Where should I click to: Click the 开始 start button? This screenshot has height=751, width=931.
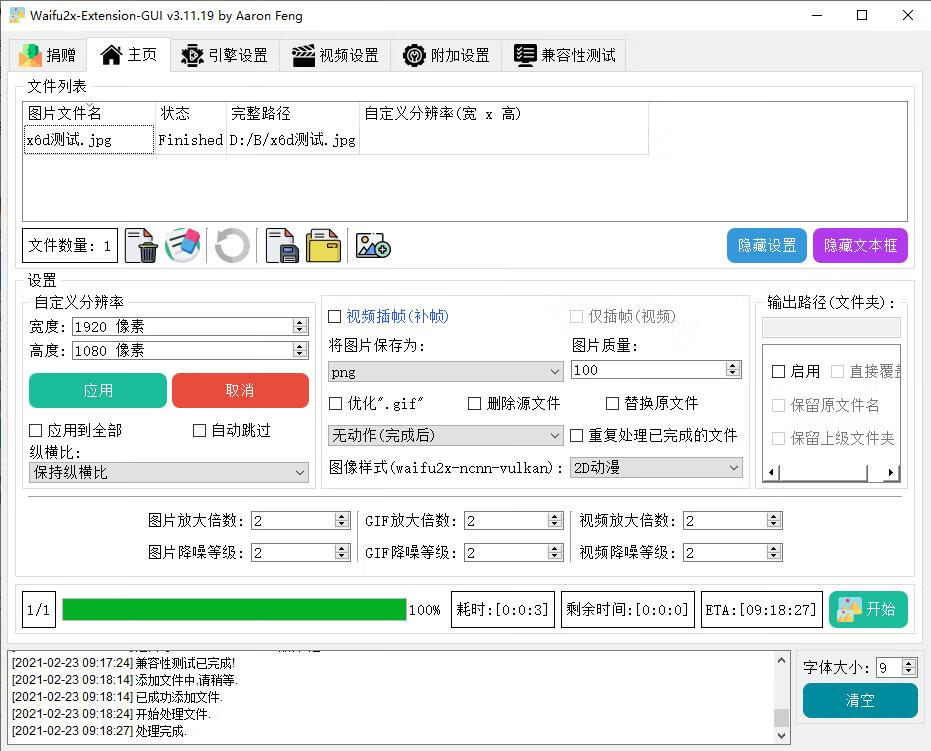[x=868, y=609]
